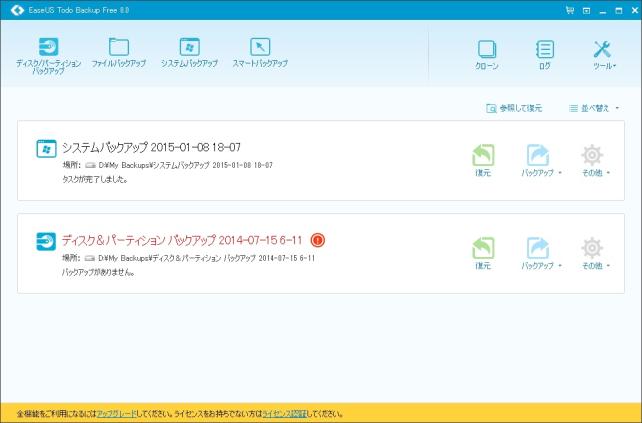This screenshot has height=423, width=642.
Task: Maximize the EaseUS Todo Backup window
Action: 619,11
